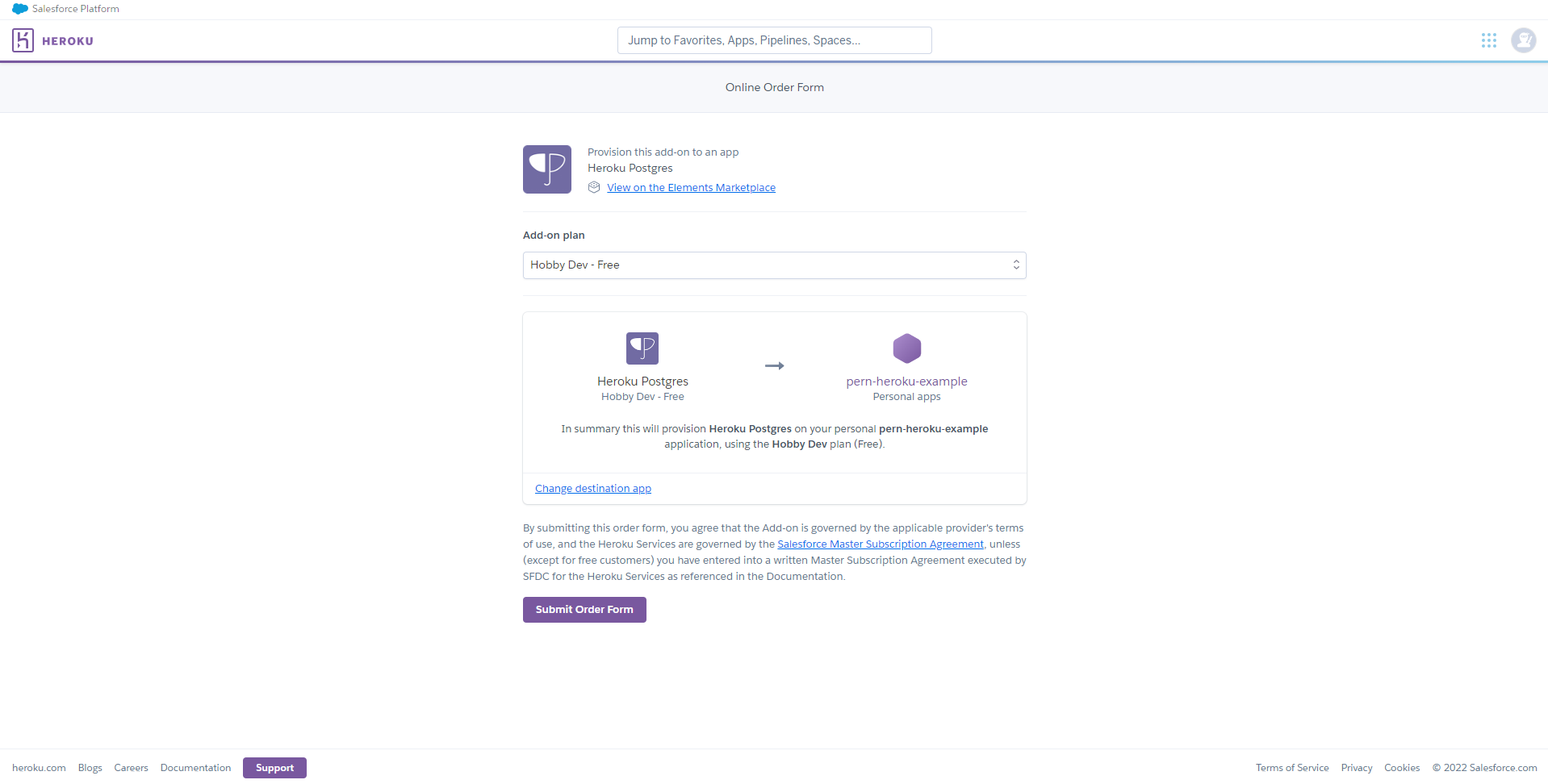Click View on the Elements Marketplace
The image size is (1548, 784).
click(691, 187)
